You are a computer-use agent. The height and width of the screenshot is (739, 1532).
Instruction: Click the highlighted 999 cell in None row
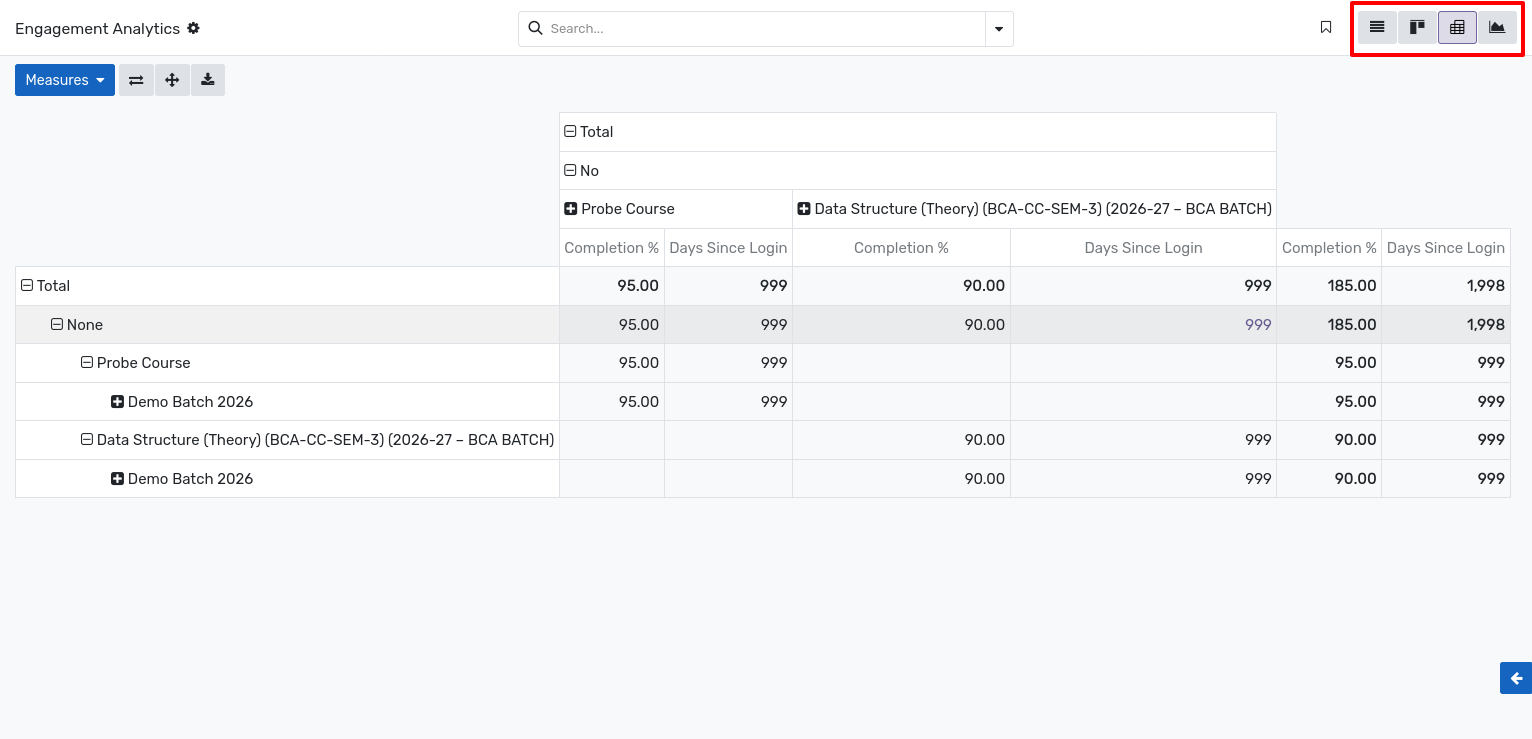tap(1143, 325)
